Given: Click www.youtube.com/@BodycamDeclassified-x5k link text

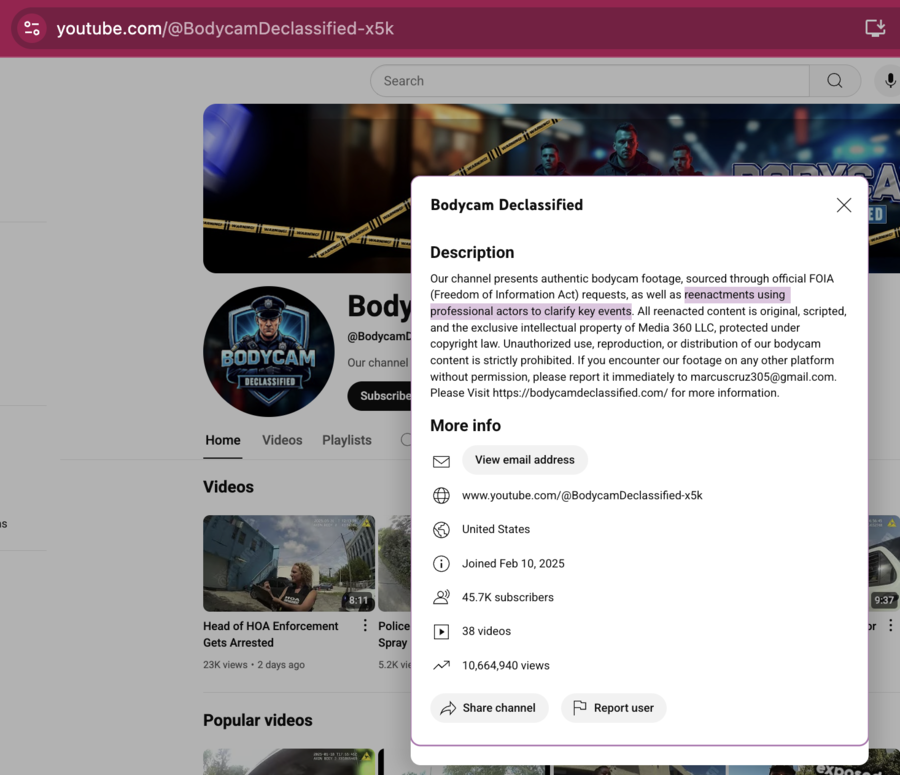Looking at the screenshot, I should pos(582,495).
